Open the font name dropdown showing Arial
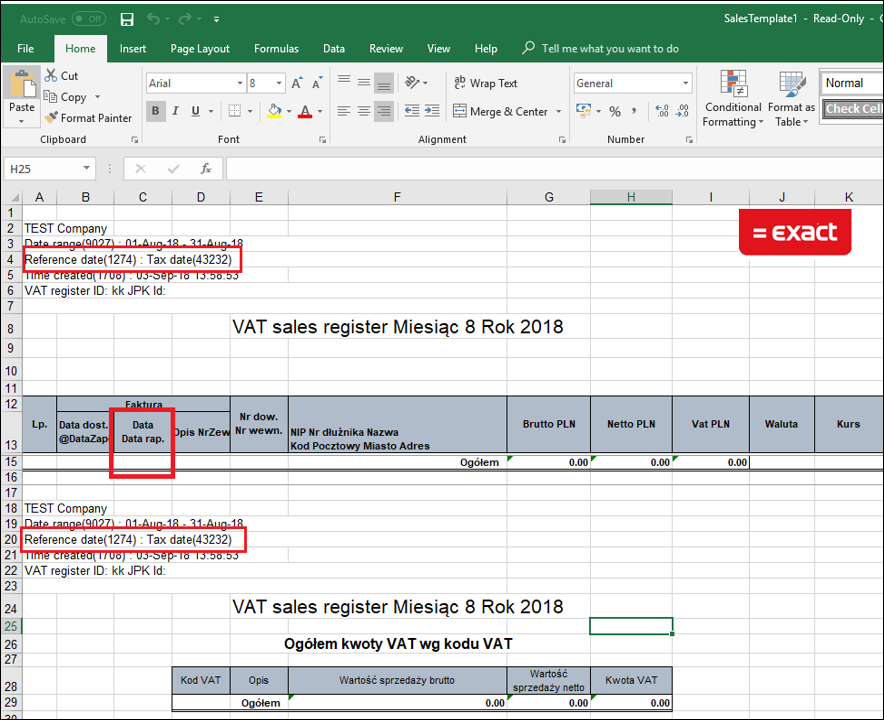 240,84
